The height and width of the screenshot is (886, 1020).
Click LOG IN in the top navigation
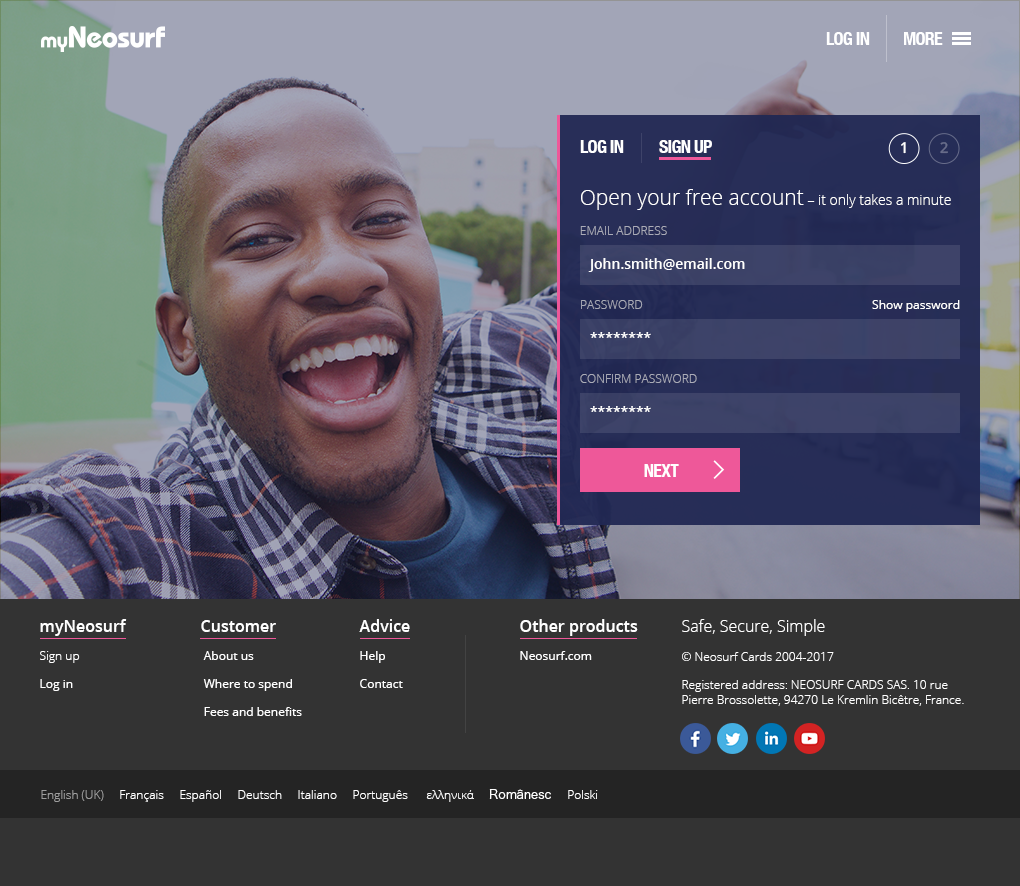[x=848, y=39]
